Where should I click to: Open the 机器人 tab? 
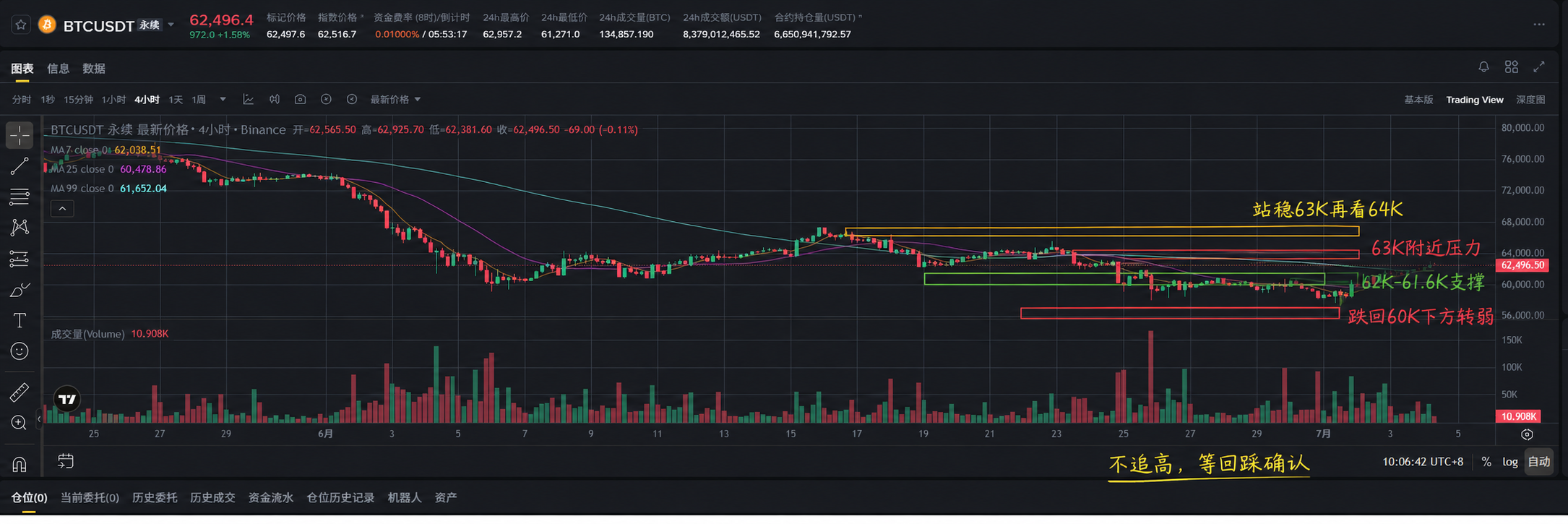click(405, 498)
